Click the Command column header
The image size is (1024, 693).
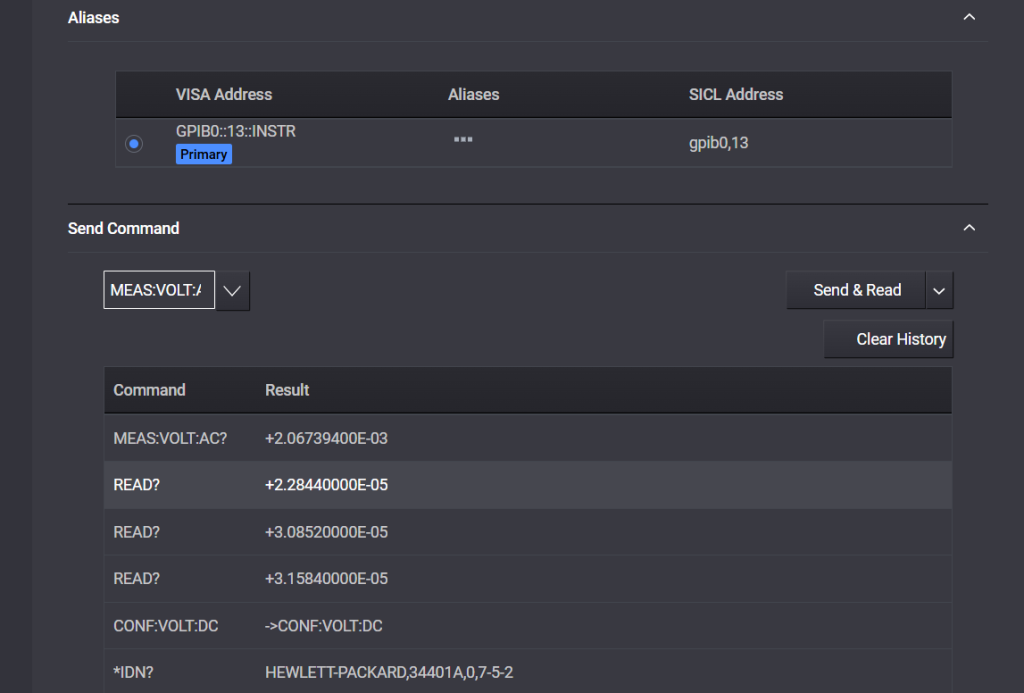[150, 390]
